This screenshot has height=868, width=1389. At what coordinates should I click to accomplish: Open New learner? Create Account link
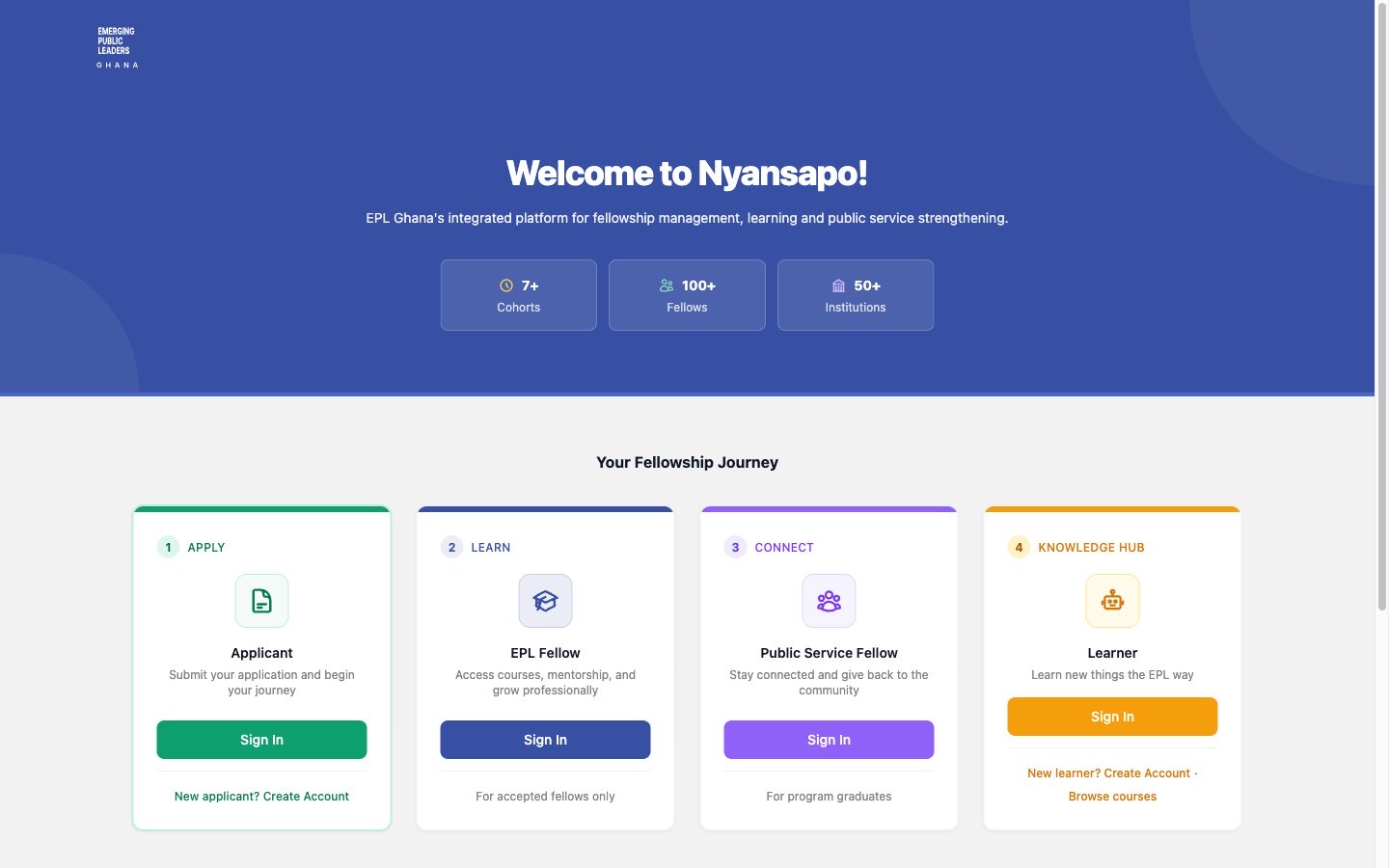pos(1108,773)
